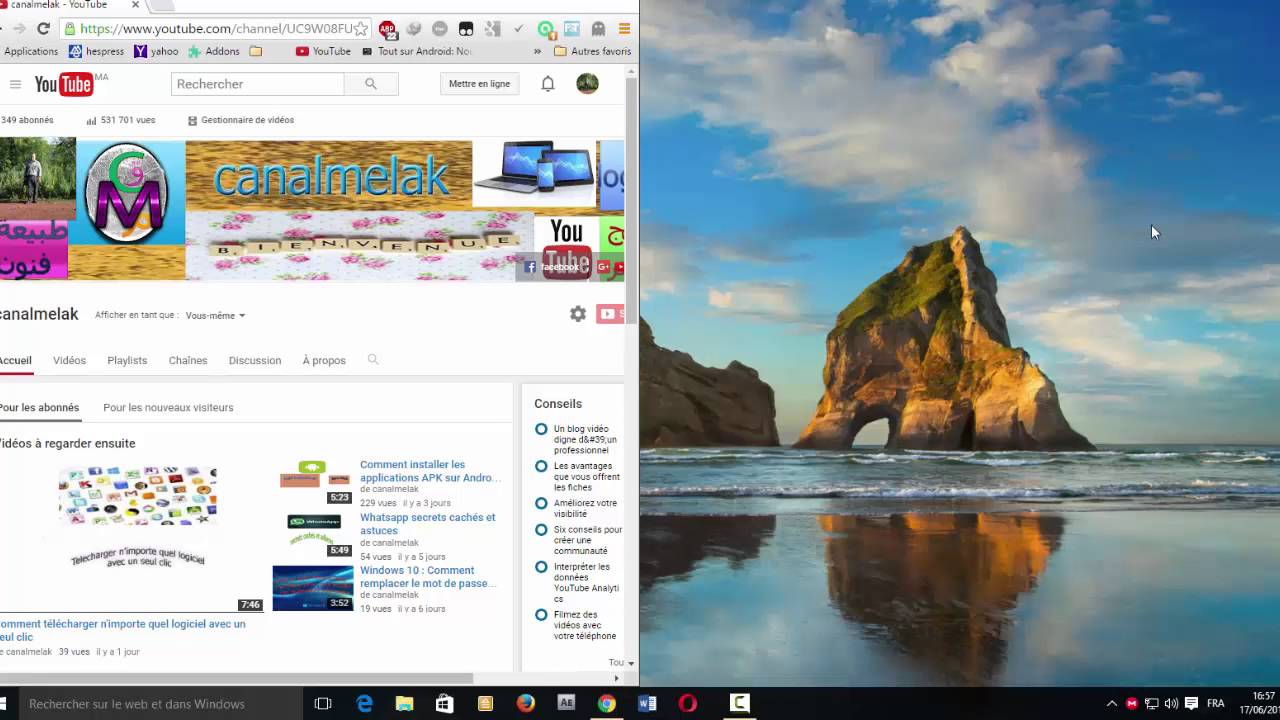Select the 'Améliorez votre visibilité' tip circle
The image size is (1280, 720).
point(541,503)
